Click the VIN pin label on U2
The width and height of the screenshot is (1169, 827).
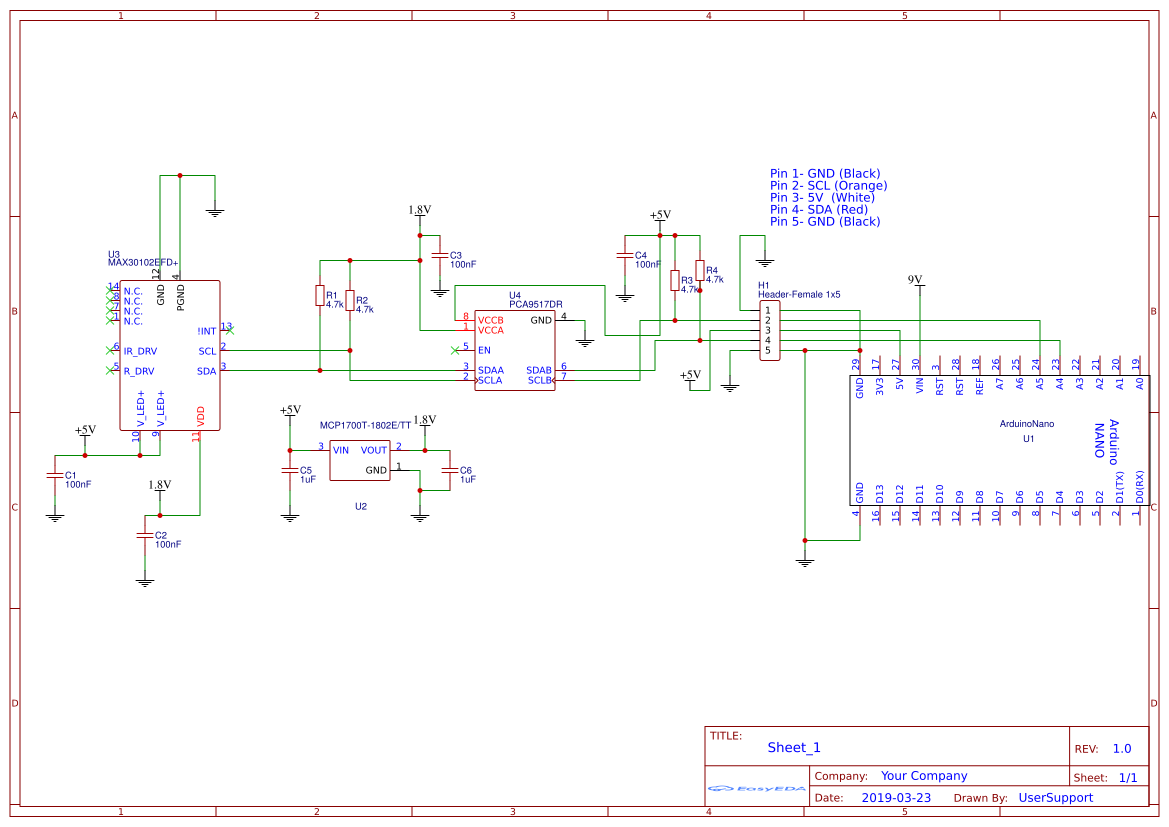(x=341, y=450)
